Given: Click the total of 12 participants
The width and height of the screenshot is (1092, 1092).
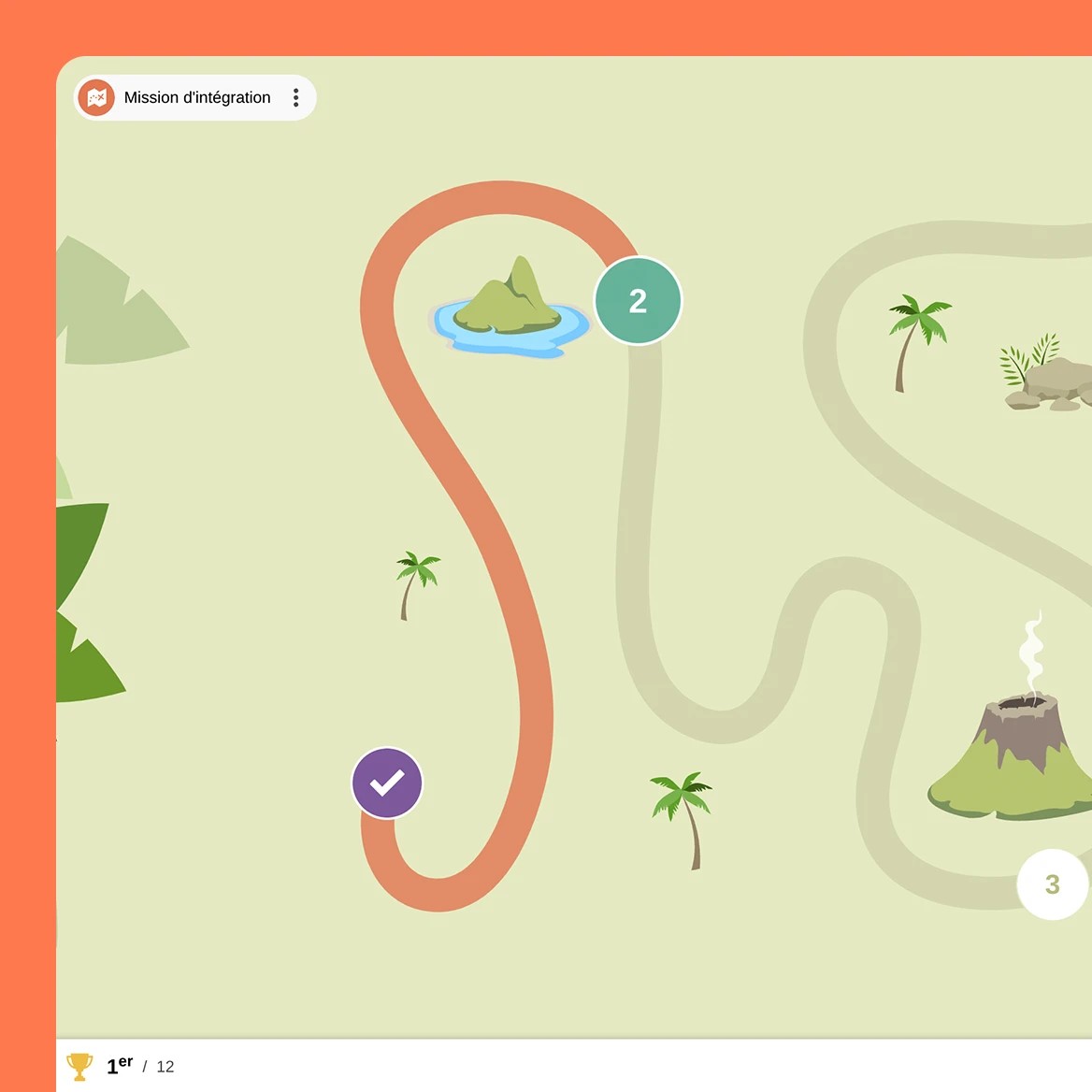Looking at the screenshot, I should pyautogui.click(x=165, y=1067).
